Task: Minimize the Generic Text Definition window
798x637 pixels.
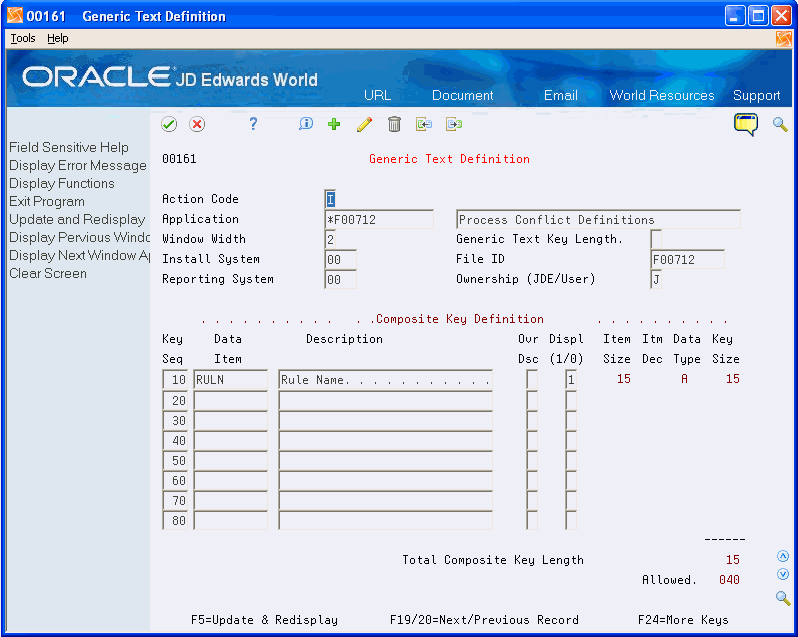Action: (734, 16)
